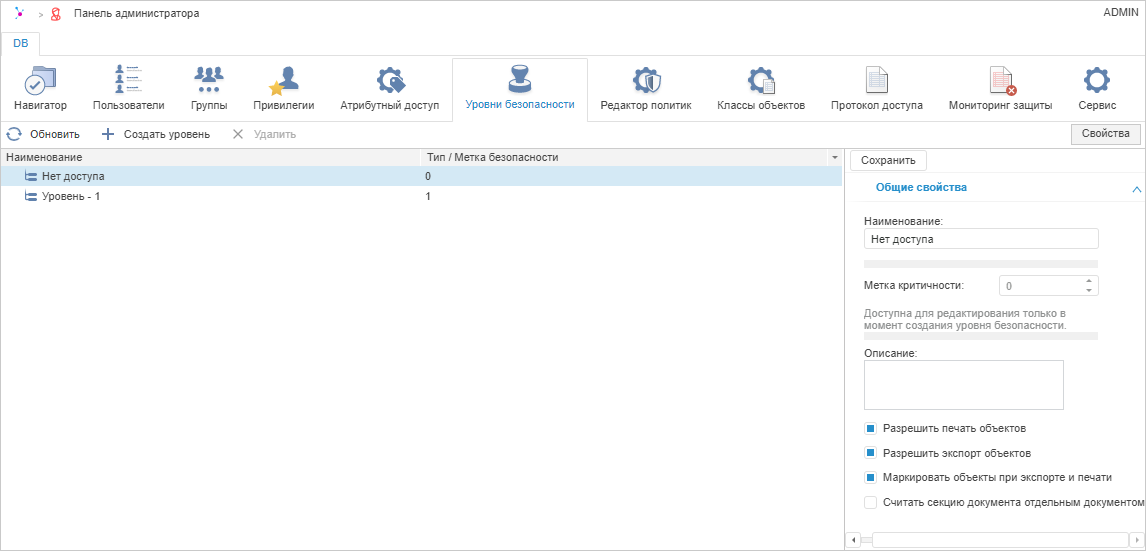This screenshot has height=551, width=1146.
Task: Open the Мониторинг защиты icon
Action: point(1001,80)
